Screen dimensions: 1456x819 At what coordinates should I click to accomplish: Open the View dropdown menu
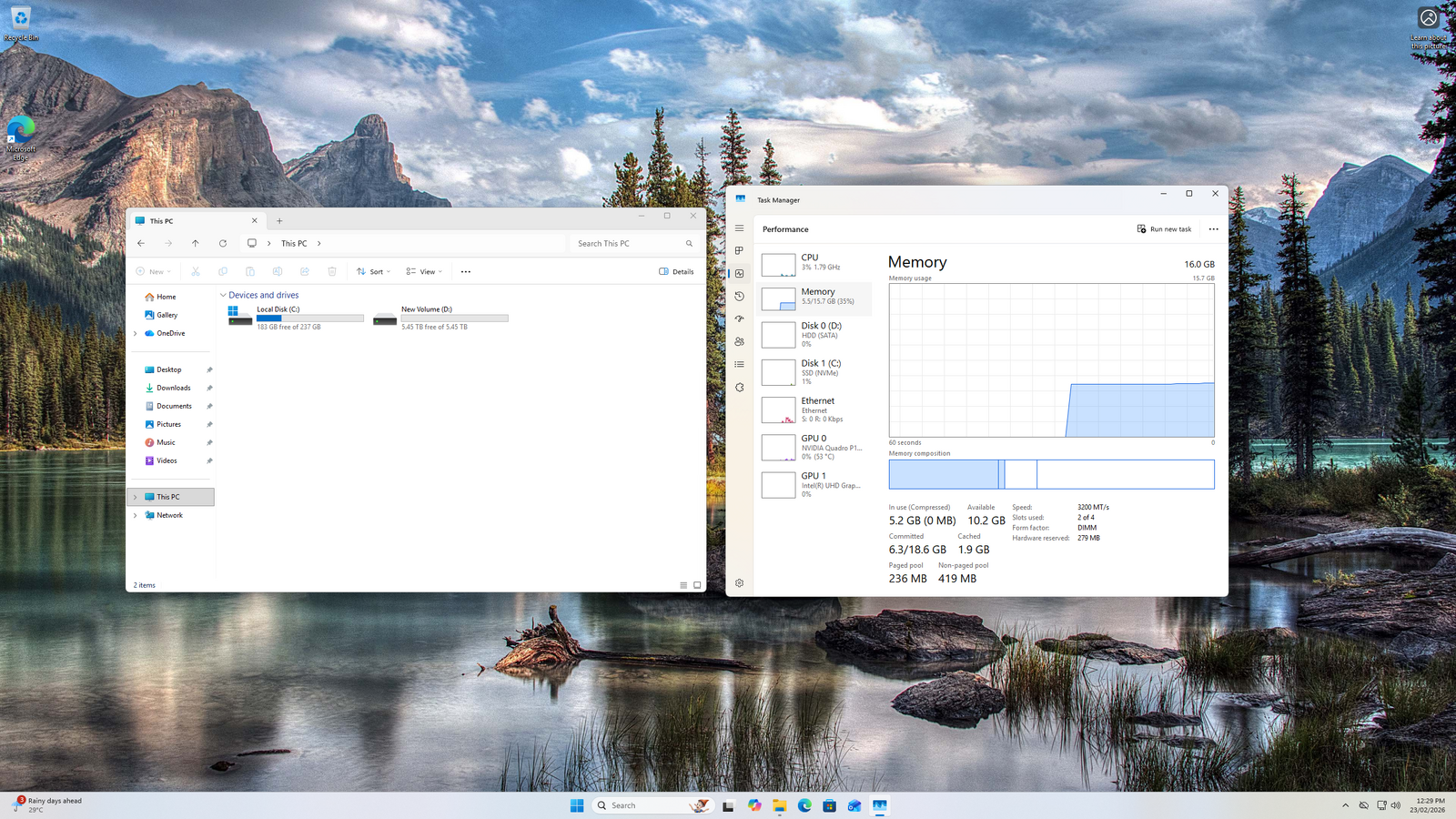(424, 271)
